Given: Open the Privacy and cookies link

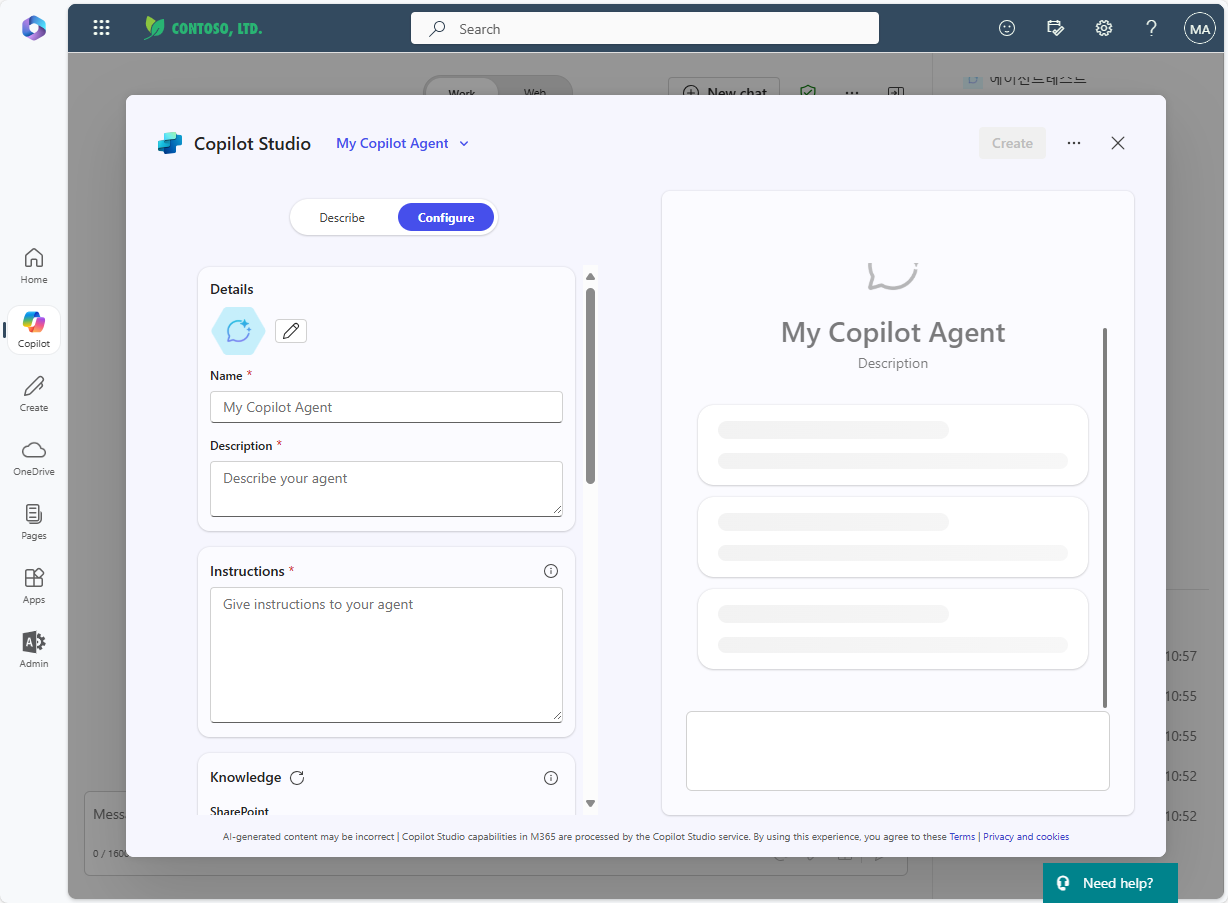Looking at the screenshot, I should coord(1026,837).
